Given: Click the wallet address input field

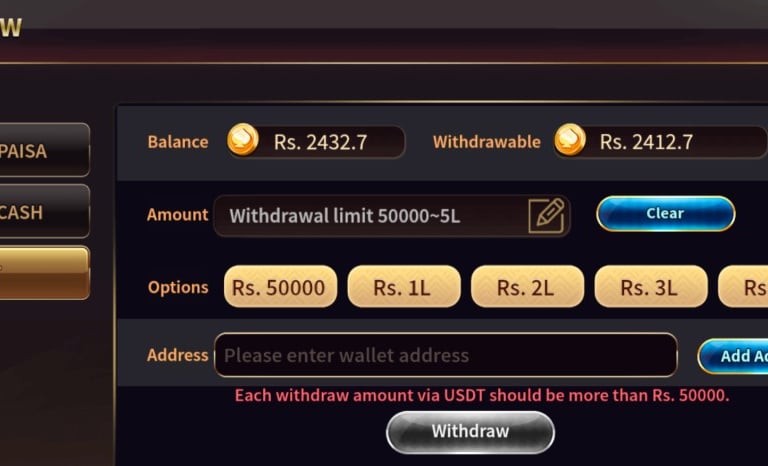Looking at the screenshot, I should 446,355.
